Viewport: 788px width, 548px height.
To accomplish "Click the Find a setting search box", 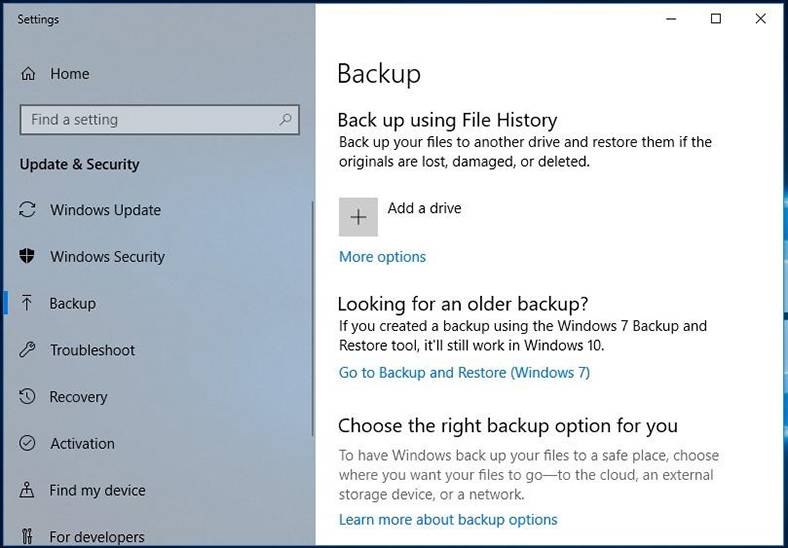I will click(160, 120).
